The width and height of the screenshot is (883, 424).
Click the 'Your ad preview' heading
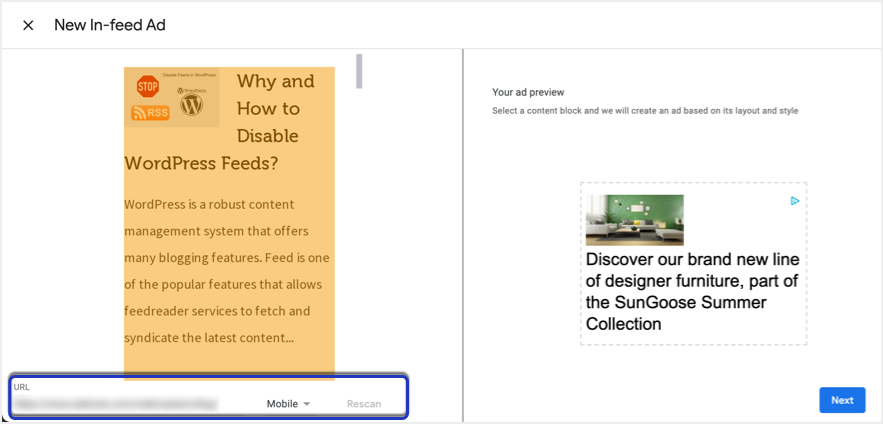pyautogui.click(x=530, y=92)
